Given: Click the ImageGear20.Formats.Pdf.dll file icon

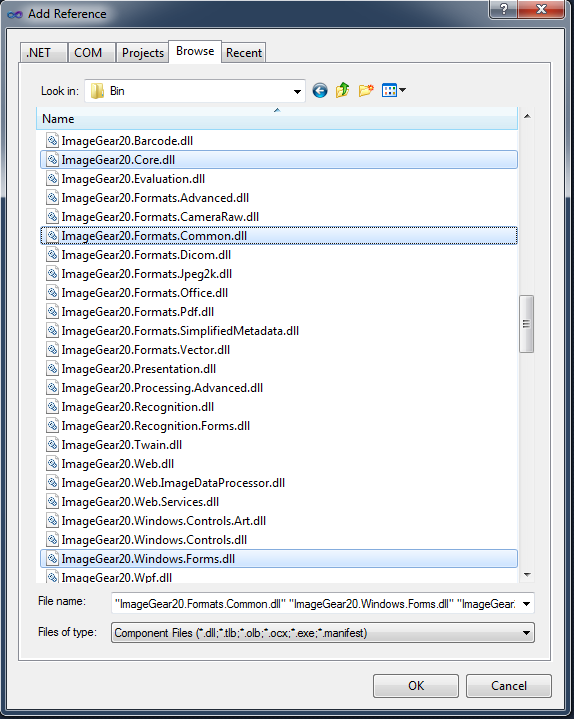Looking at the screenshot, I should click(52, 311).
